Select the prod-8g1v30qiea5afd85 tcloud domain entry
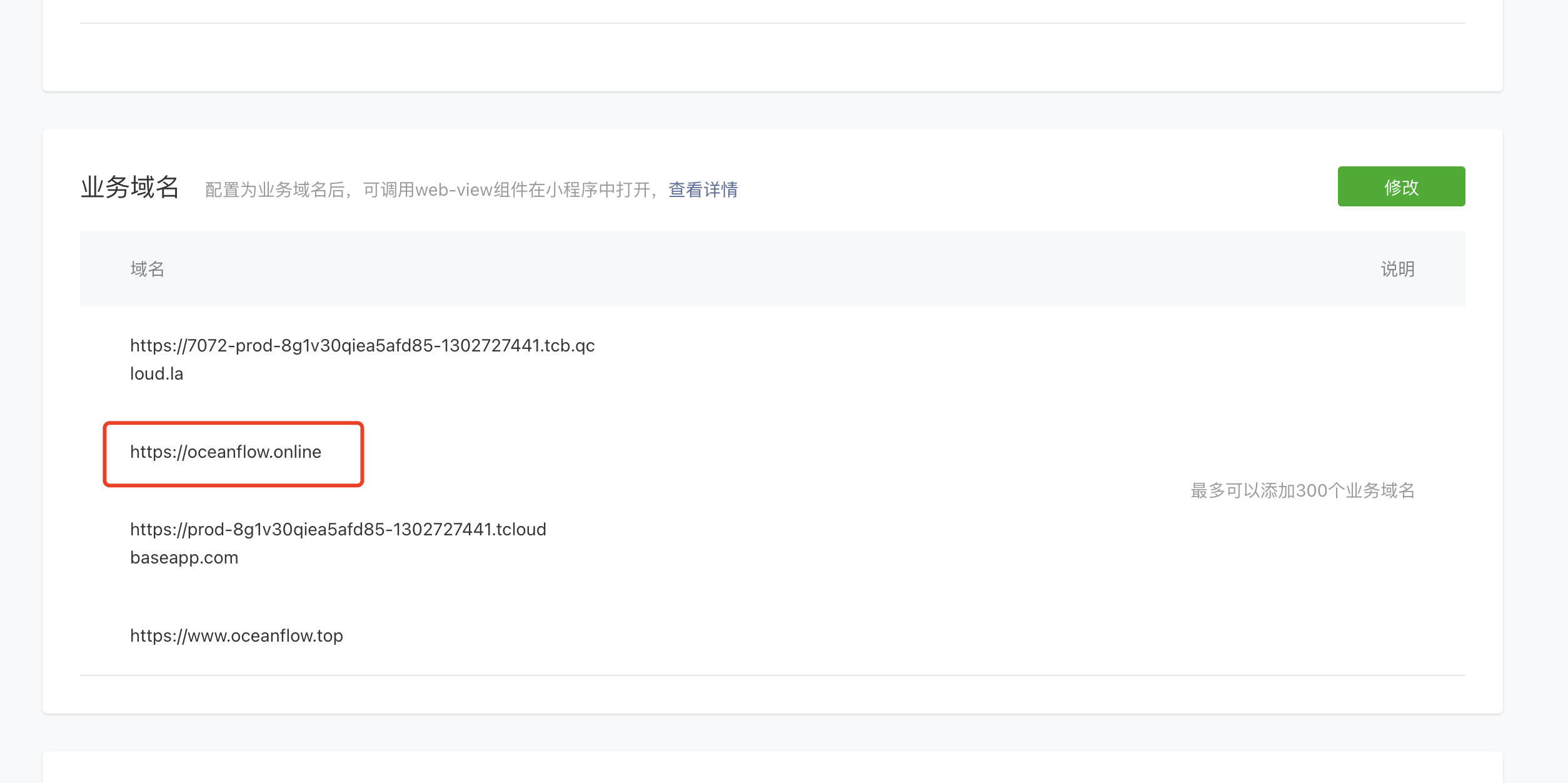Viewport: 1568px width, 783px height. pos(338,530)
